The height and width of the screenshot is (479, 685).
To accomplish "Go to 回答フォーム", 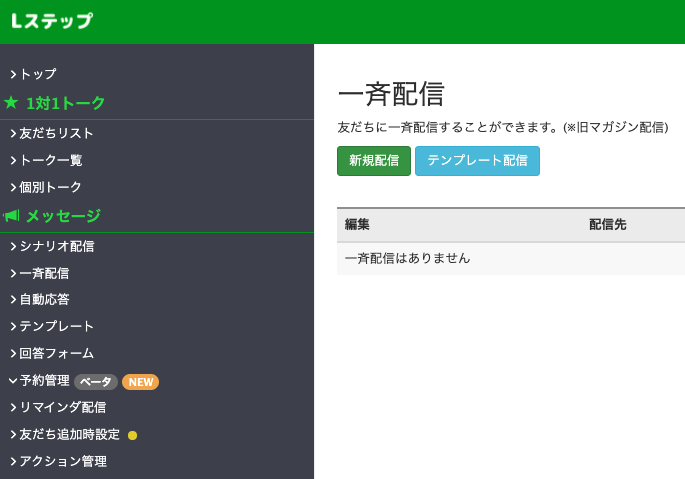I will point(57,353).
